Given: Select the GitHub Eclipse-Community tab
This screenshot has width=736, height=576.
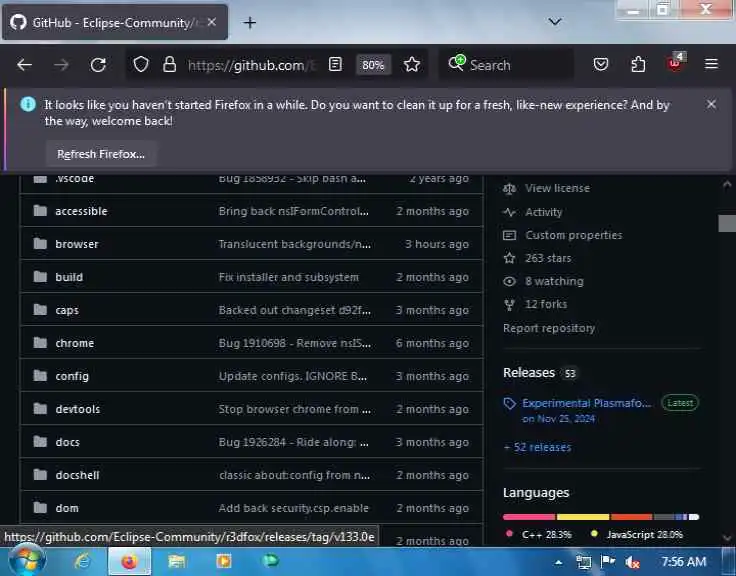Looking at the screenshot, I should (x=115, y=22).
